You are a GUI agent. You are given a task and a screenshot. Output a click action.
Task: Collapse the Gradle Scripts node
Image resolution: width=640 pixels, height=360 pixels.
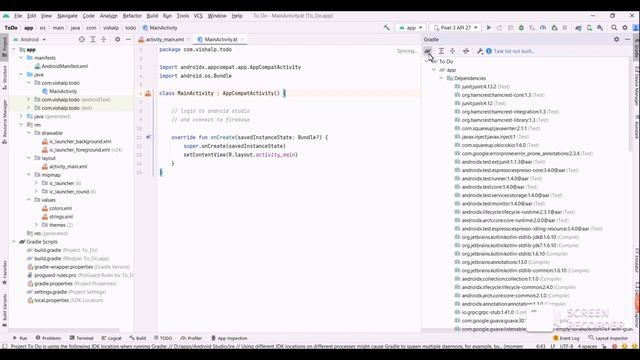[x=14, y=242]
